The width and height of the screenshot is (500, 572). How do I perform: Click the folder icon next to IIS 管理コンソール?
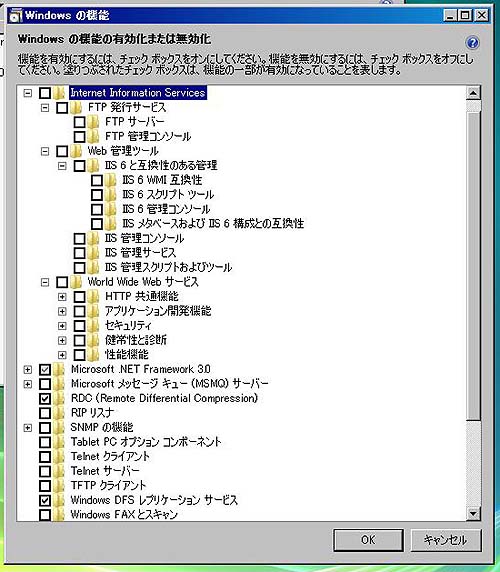[93, 238]
